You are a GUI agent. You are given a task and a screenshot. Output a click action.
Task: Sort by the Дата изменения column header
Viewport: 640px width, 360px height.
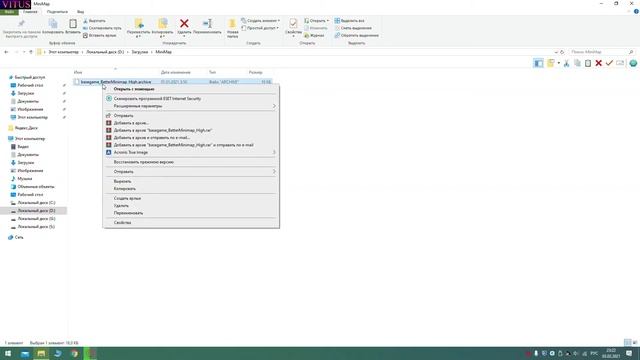click(x=176, y=72)
